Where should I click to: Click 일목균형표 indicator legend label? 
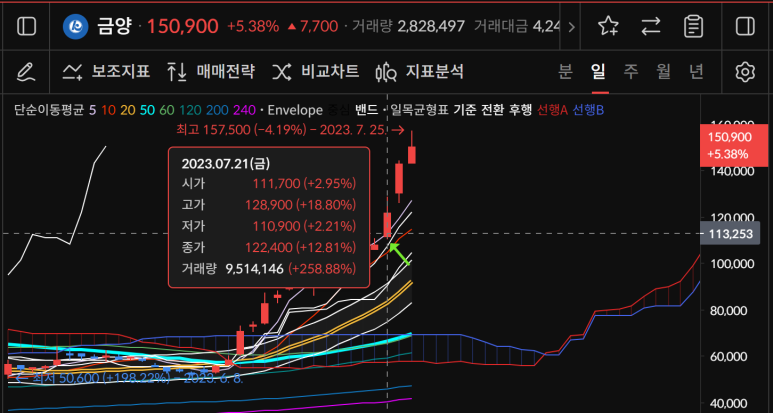(x=420, y=110)
